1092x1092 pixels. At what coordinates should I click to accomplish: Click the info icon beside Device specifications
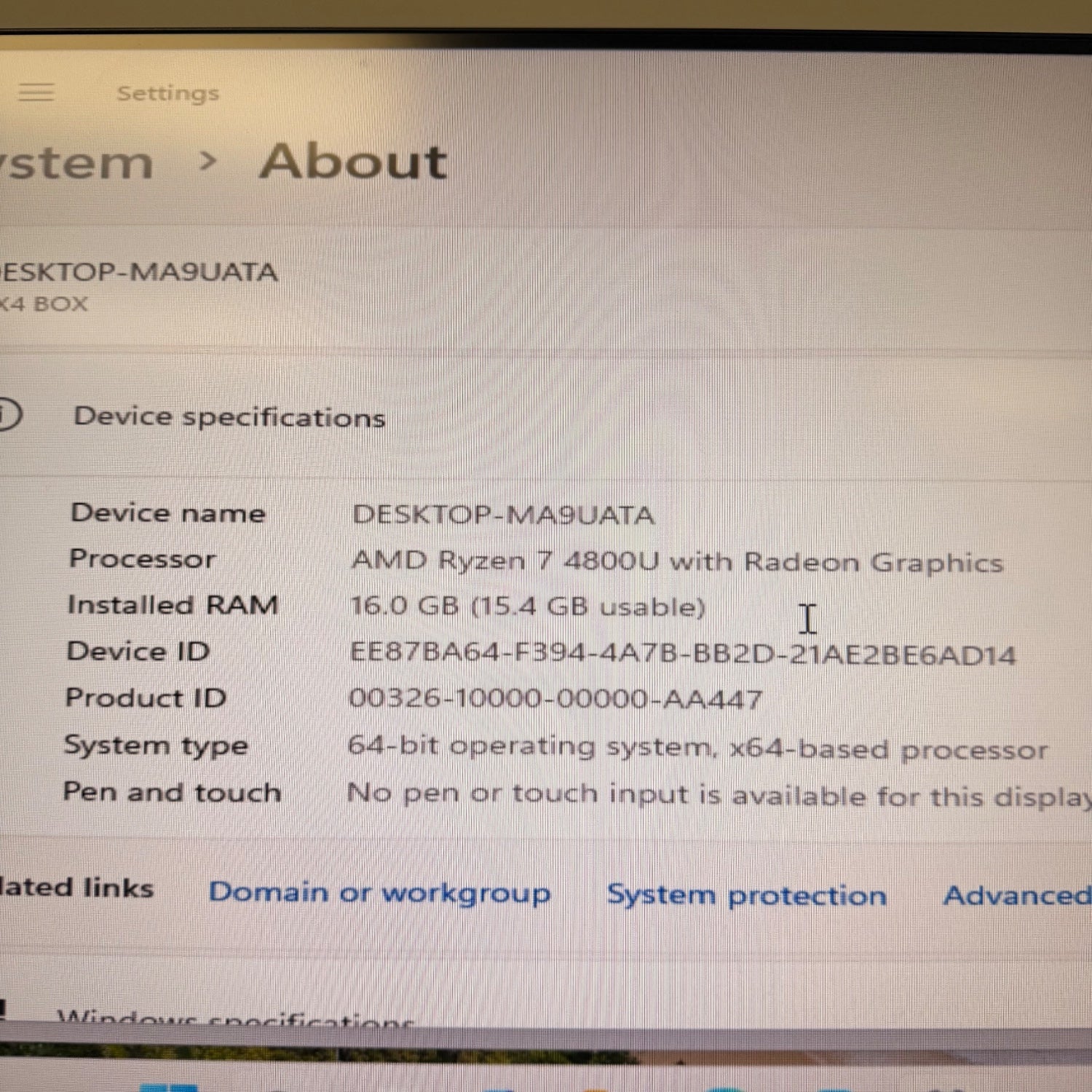[9, 415]
